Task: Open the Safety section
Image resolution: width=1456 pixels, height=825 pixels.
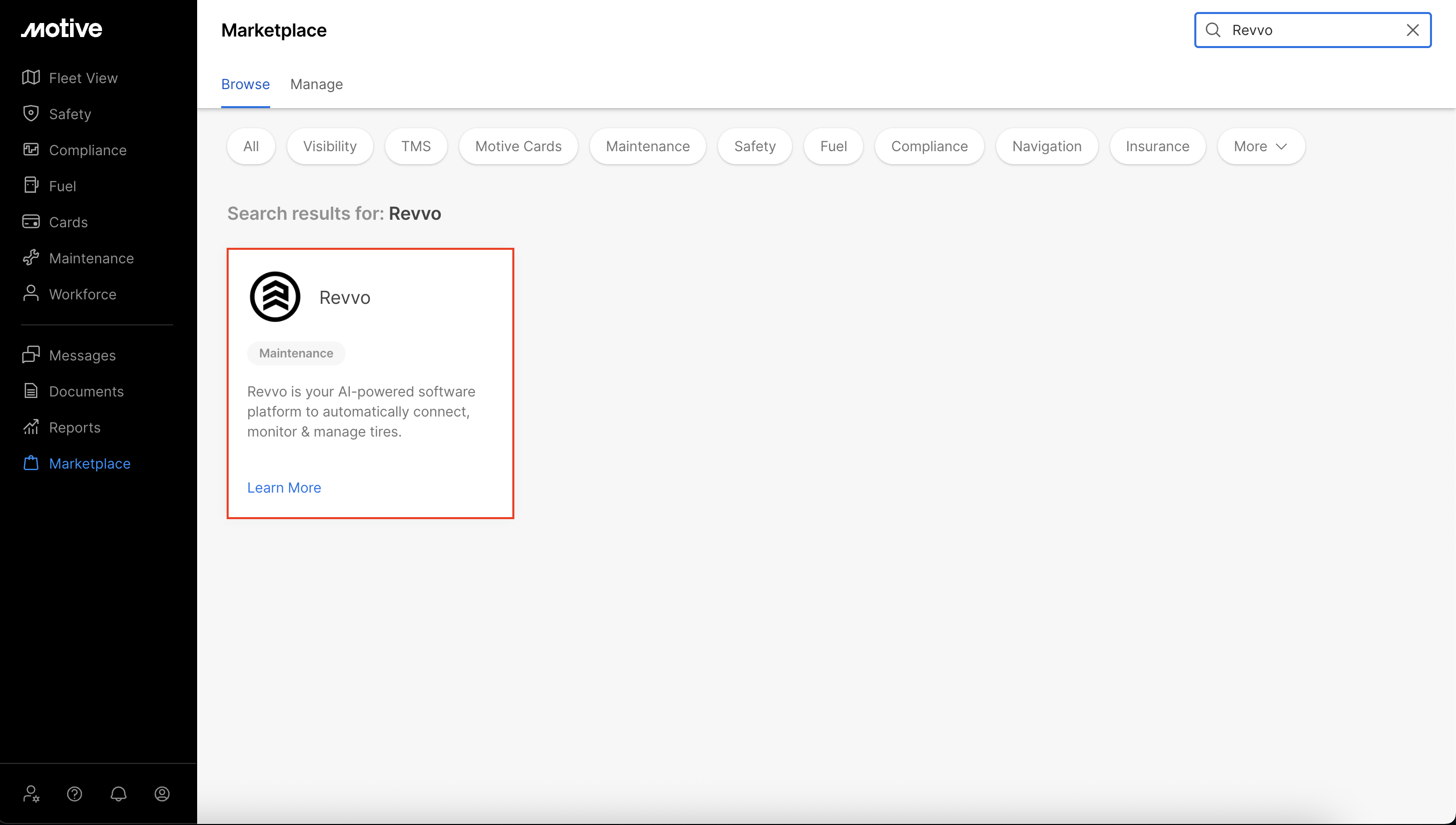Action: [70, 114]
